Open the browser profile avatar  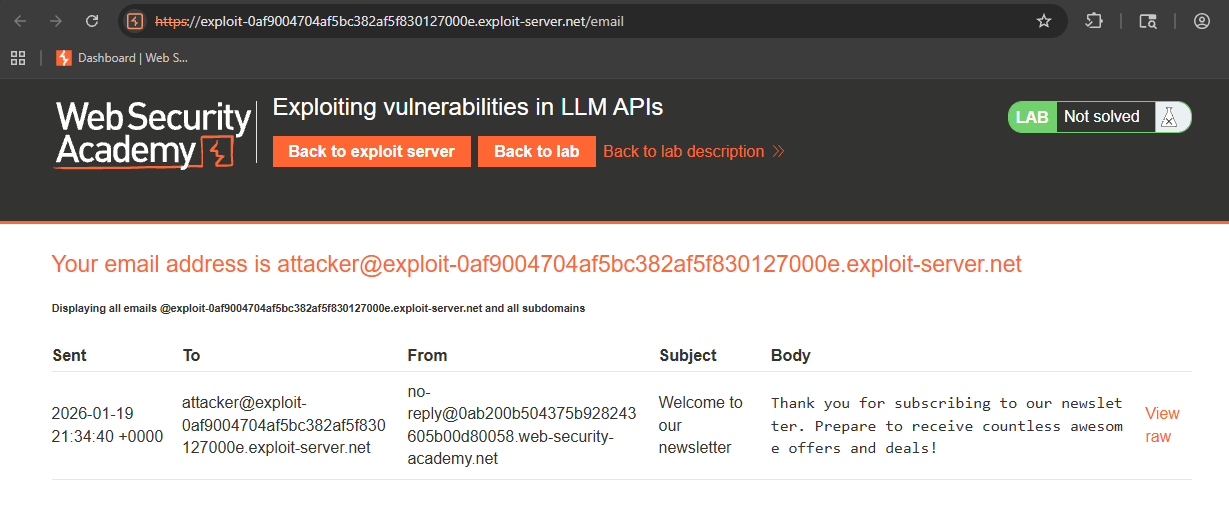point(1202,21)
